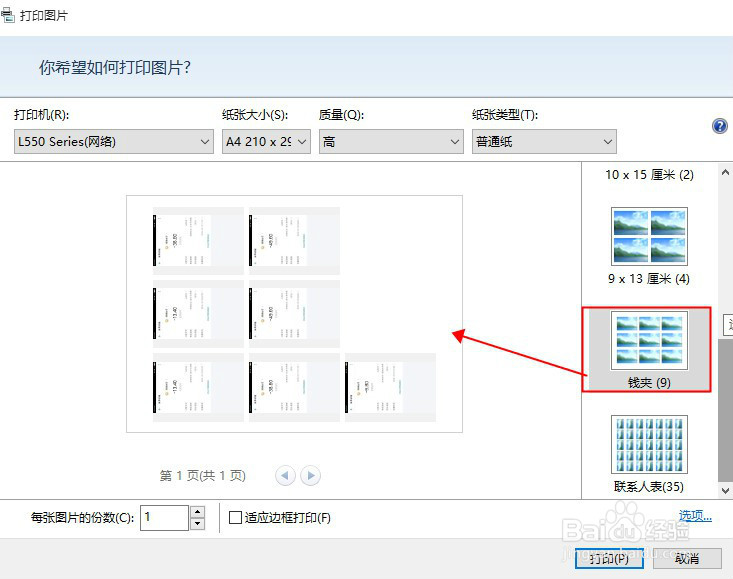Select the 10 x 15 厘米 (2) layout
The height and width of the screenshot is (579, 733).
649,175
